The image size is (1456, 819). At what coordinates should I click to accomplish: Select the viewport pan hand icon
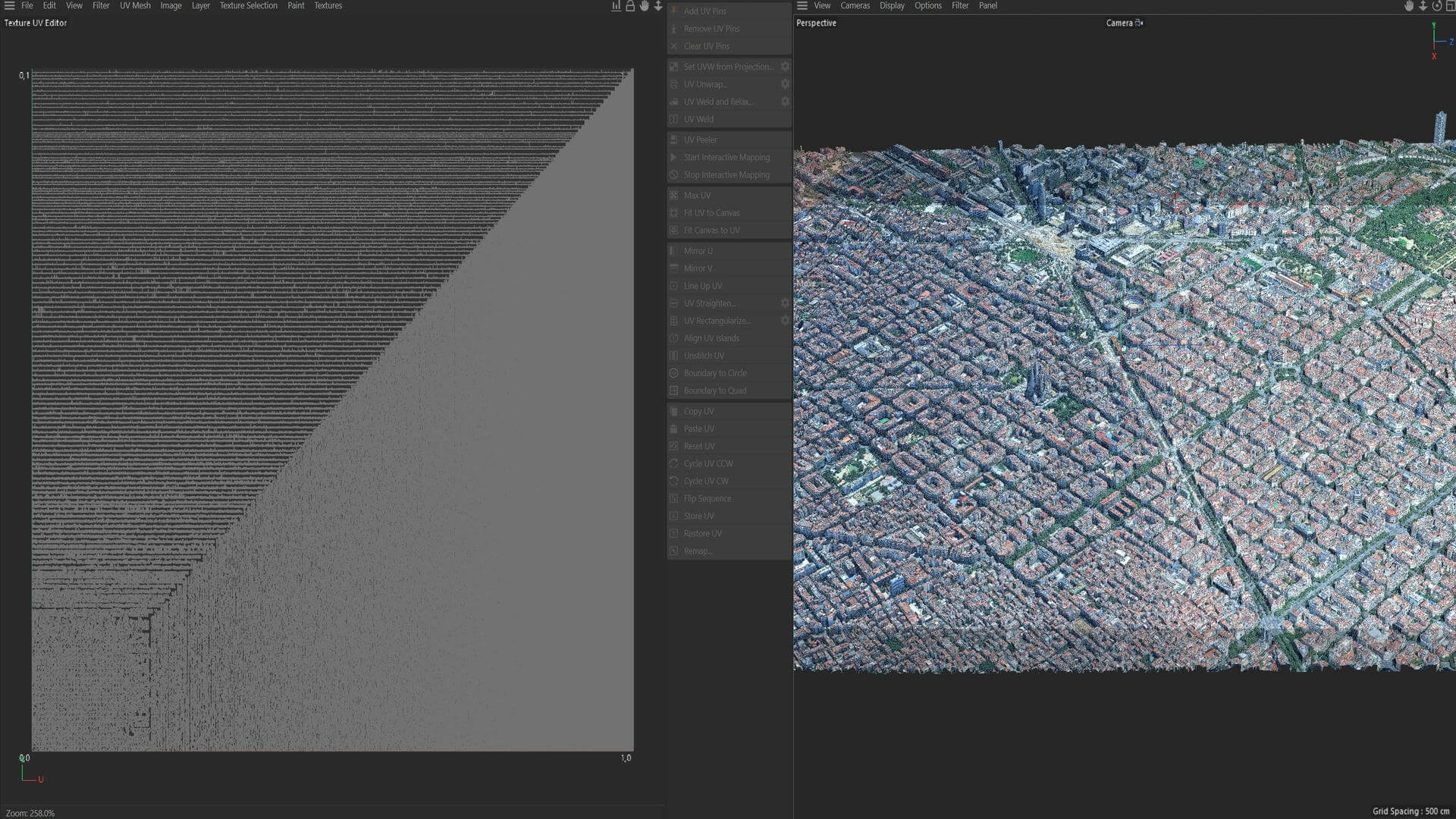pos(1409,5)
